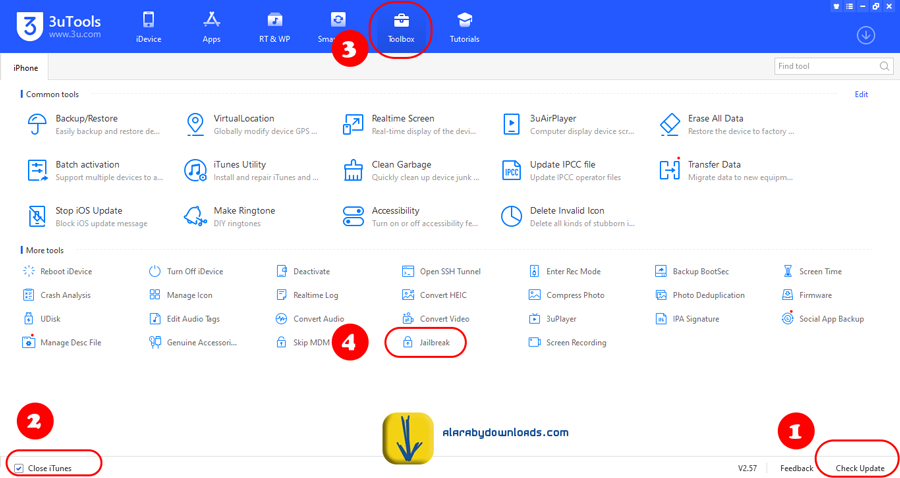Open Convert HEIC tool
Screen dimensions: 900x478
click(x=435, y=295)
